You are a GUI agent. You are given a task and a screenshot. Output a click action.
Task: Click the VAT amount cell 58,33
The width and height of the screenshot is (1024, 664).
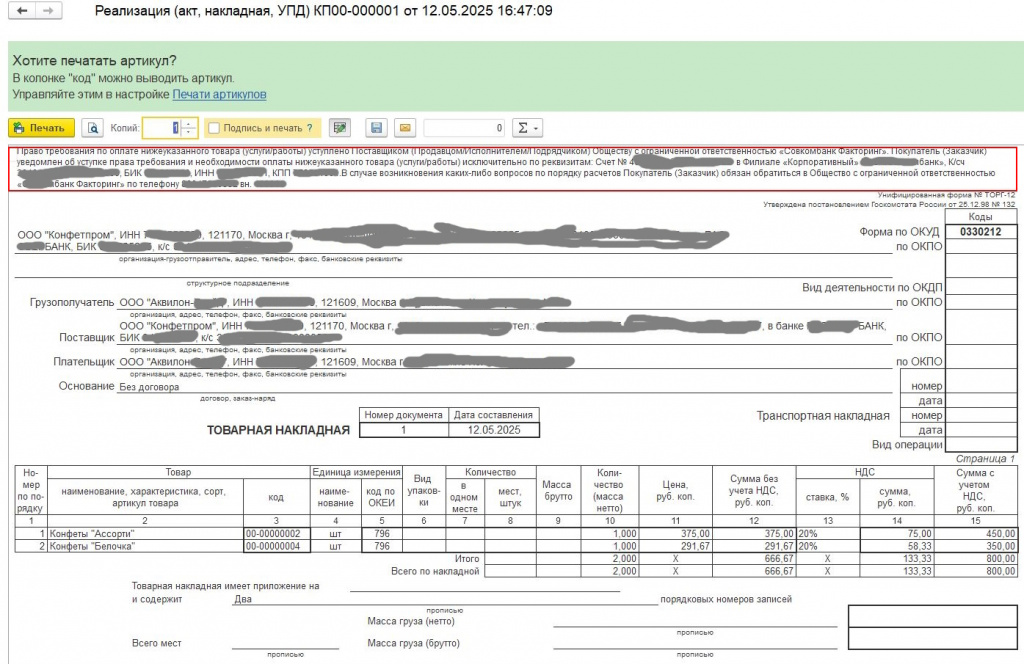pos(897,546)
